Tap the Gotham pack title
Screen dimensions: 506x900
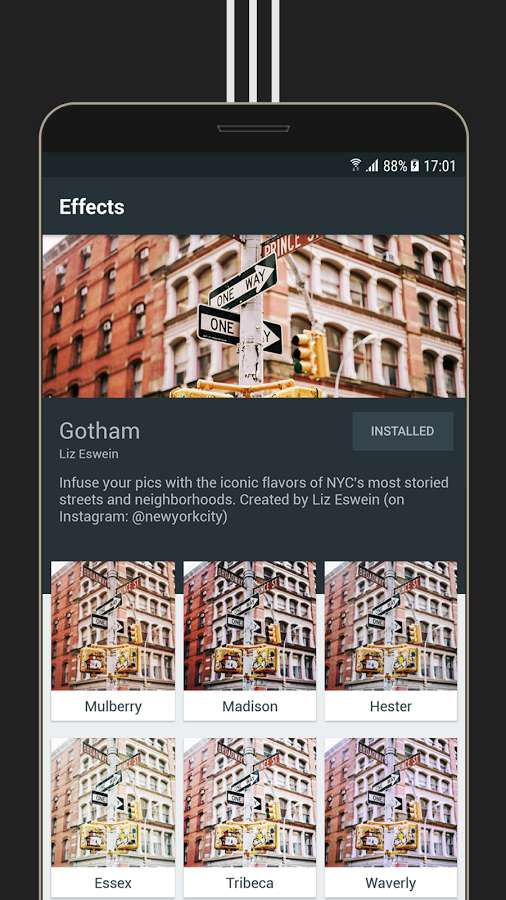99,431
